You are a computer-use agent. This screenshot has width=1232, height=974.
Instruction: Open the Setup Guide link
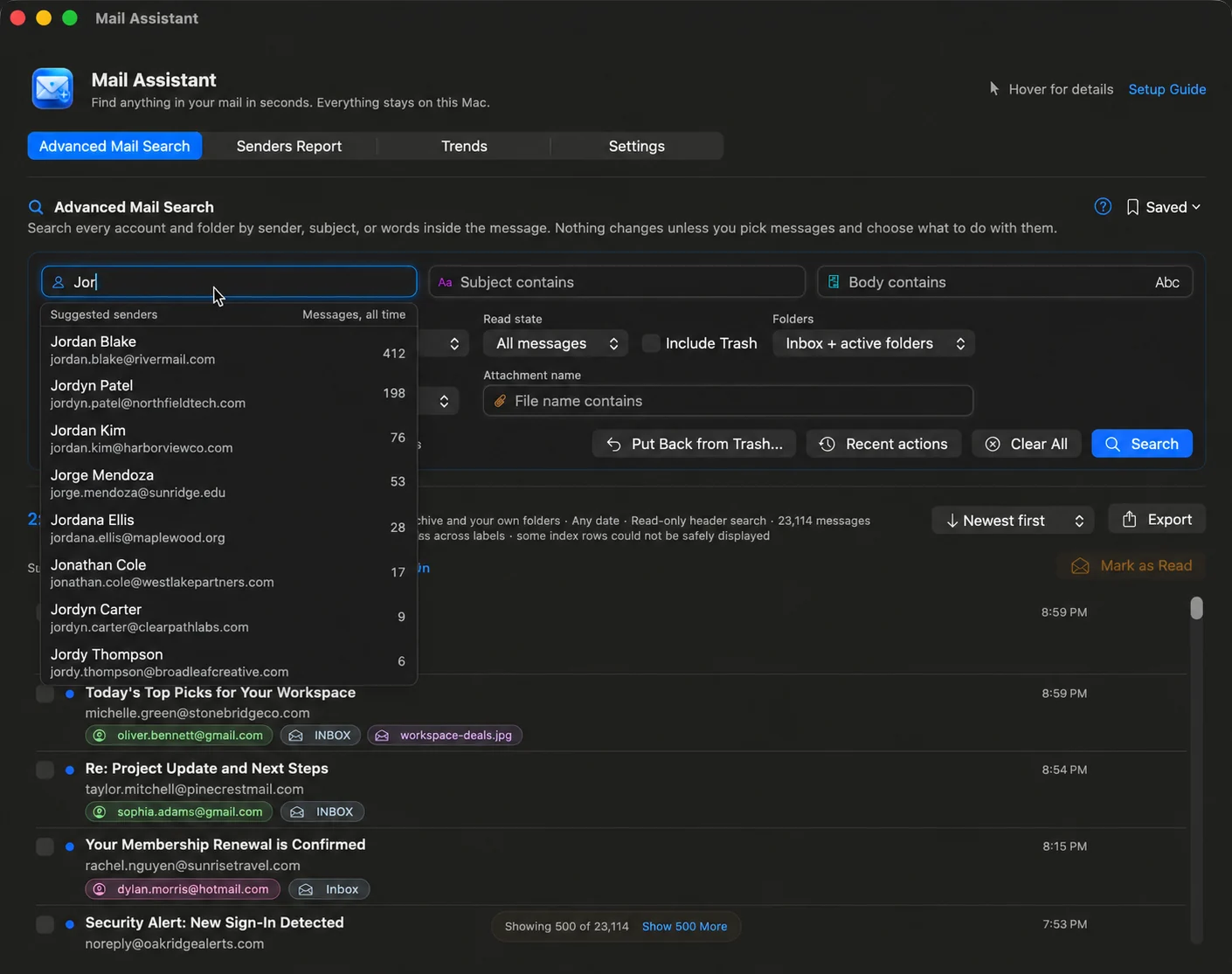coord(1166,89)
